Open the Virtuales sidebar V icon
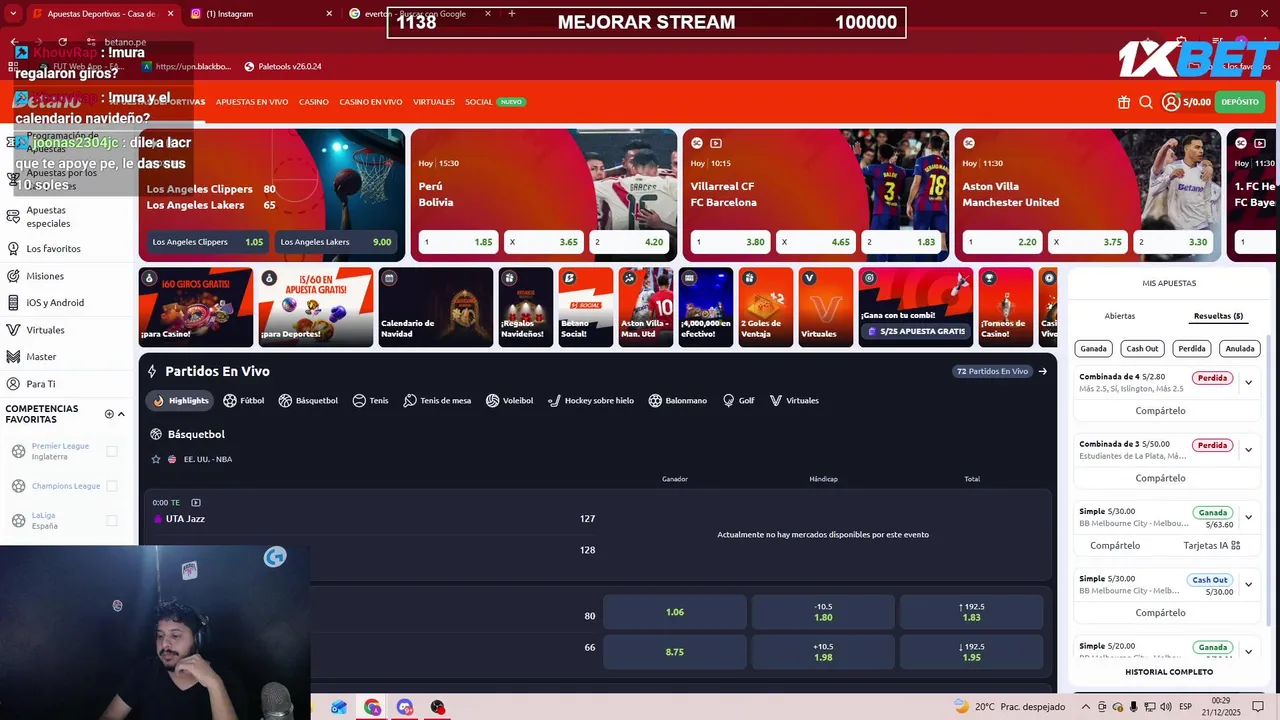 (x=14, y=330)
